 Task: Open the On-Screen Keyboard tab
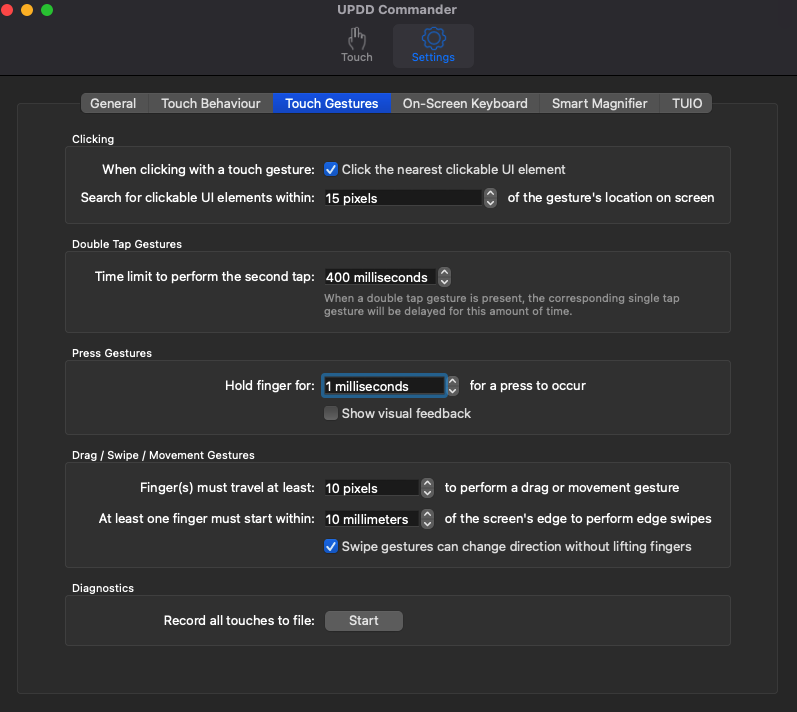point(465,103)
